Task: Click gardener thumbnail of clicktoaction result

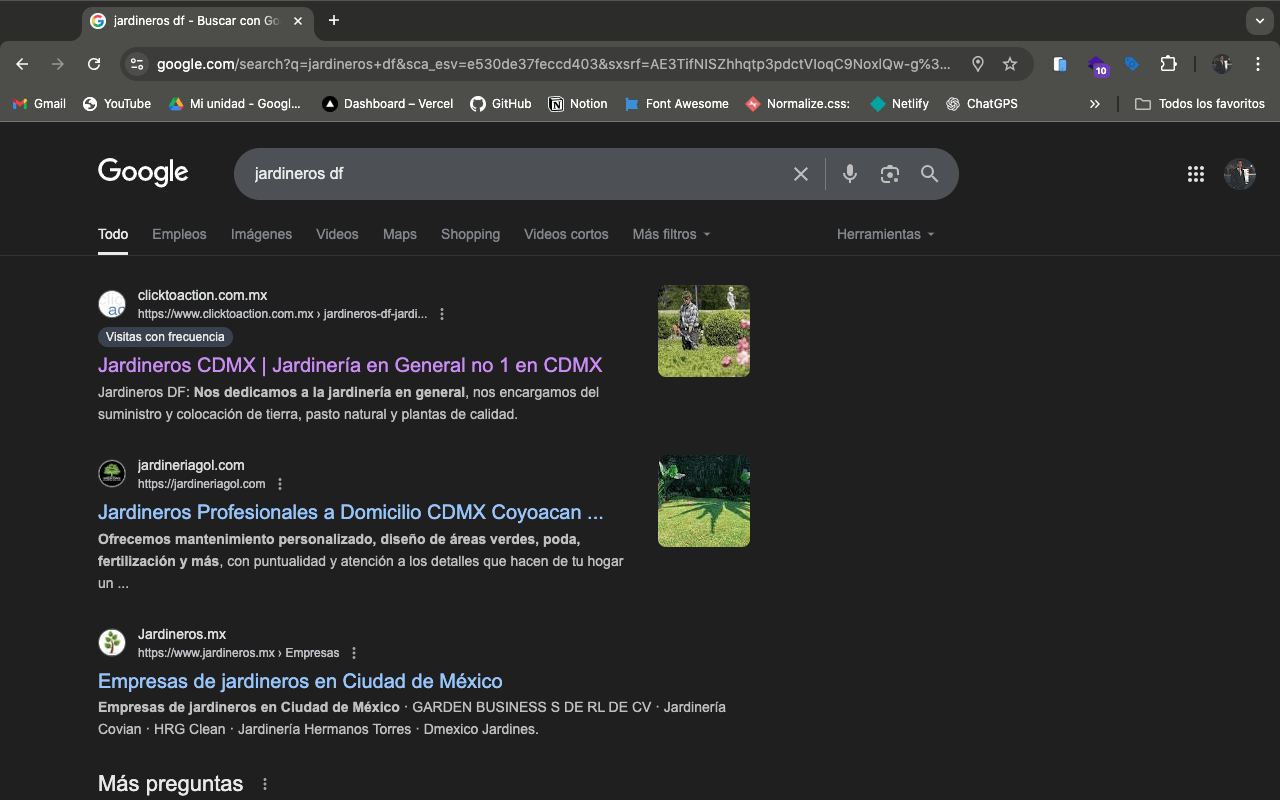Action: 704,331
